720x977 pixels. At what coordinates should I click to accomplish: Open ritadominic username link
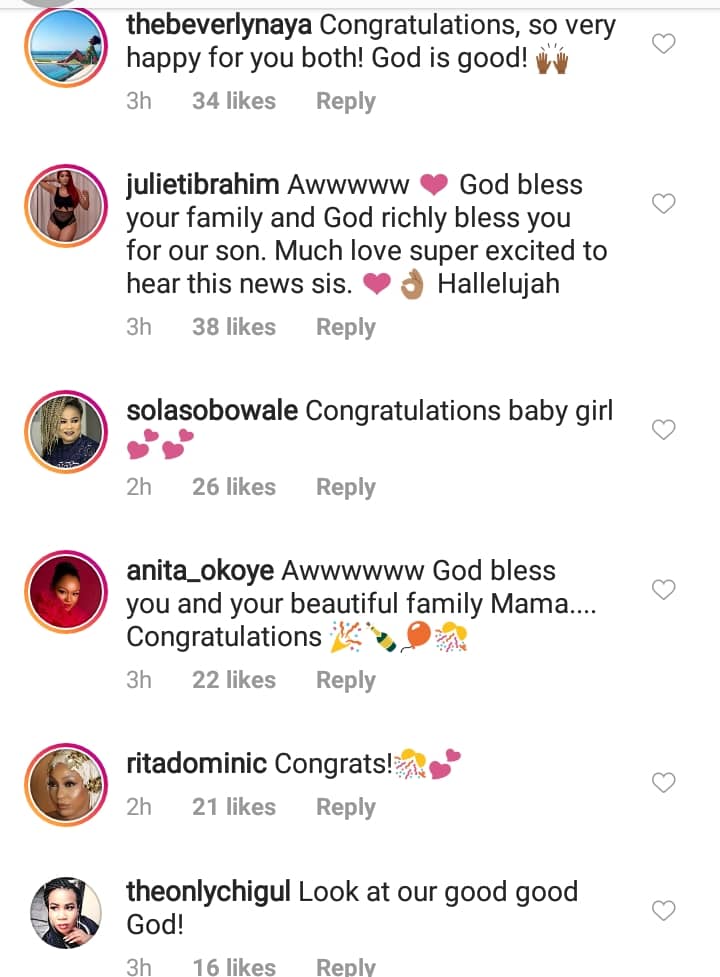coord(196,765)
